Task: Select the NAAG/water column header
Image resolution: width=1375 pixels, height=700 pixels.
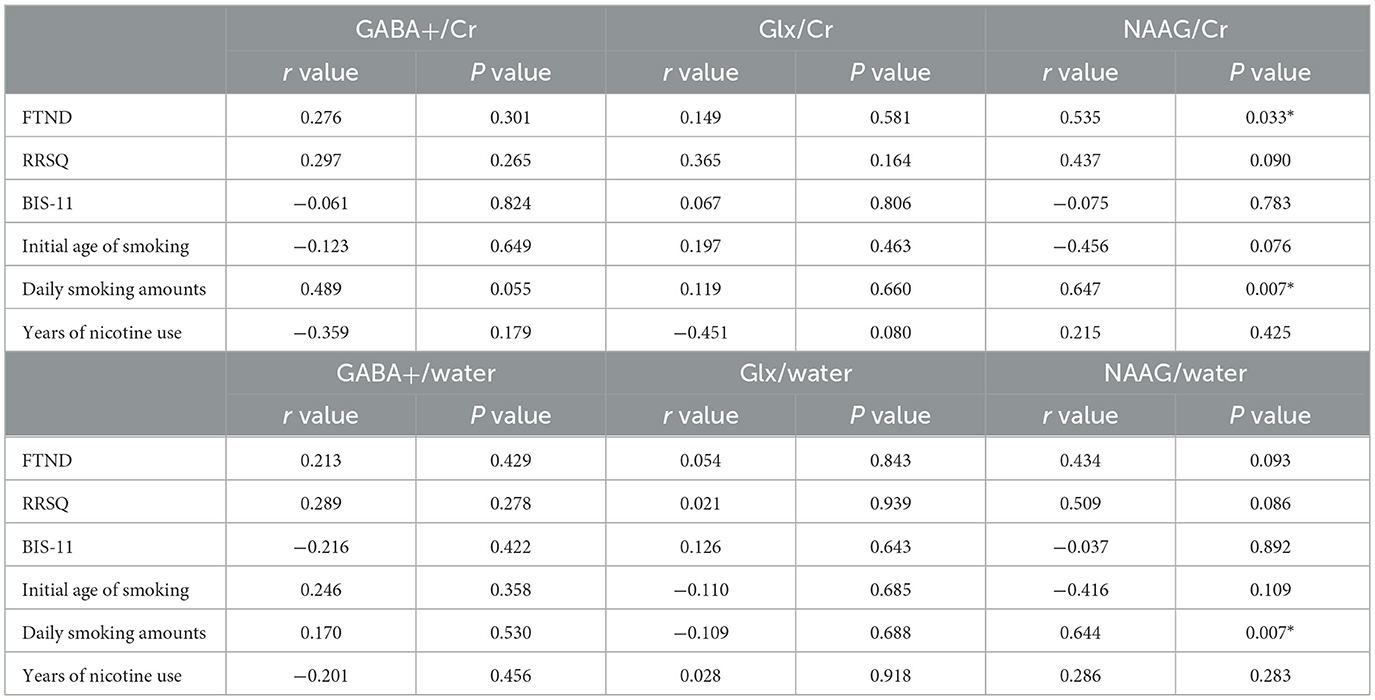Action: 1177,372
